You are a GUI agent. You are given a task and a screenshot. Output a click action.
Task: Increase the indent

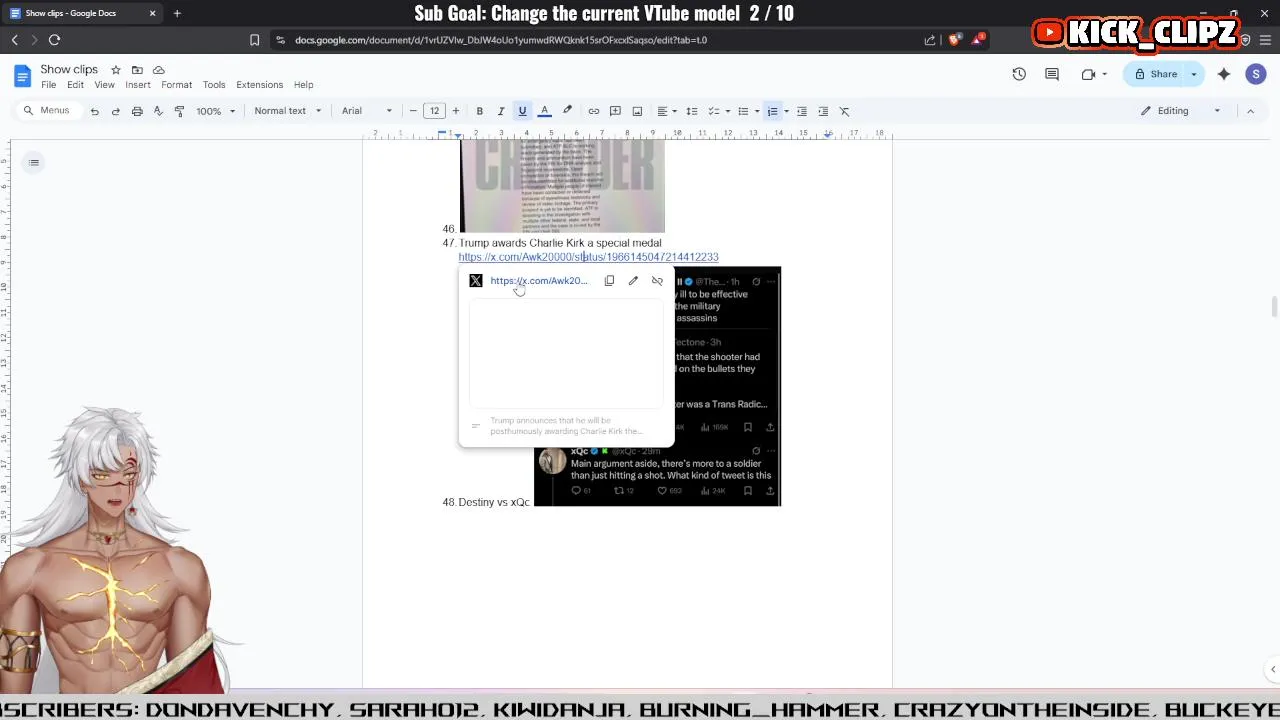[823, 111]
